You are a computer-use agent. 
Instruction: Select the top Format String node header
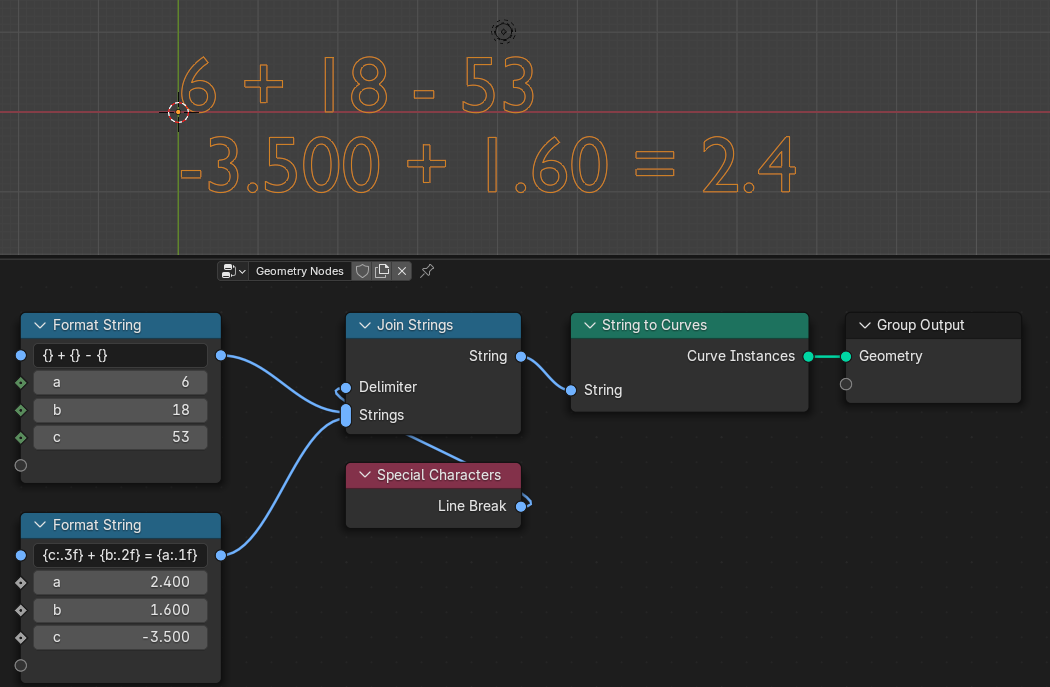(121, 325)
